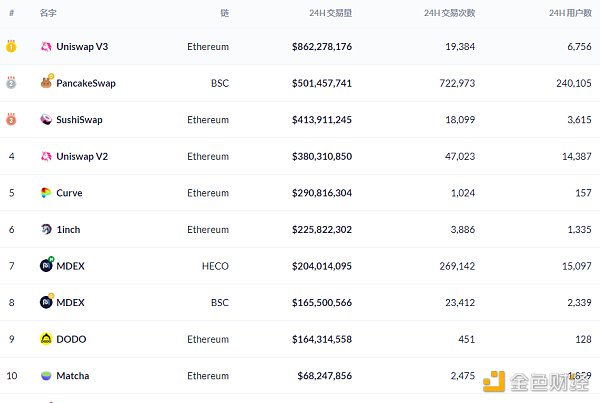Image resolution: width=600 pixels, height=403 pixels.
Task: Click the DODO yellow bird icon
Action: (x=46, y=339)
